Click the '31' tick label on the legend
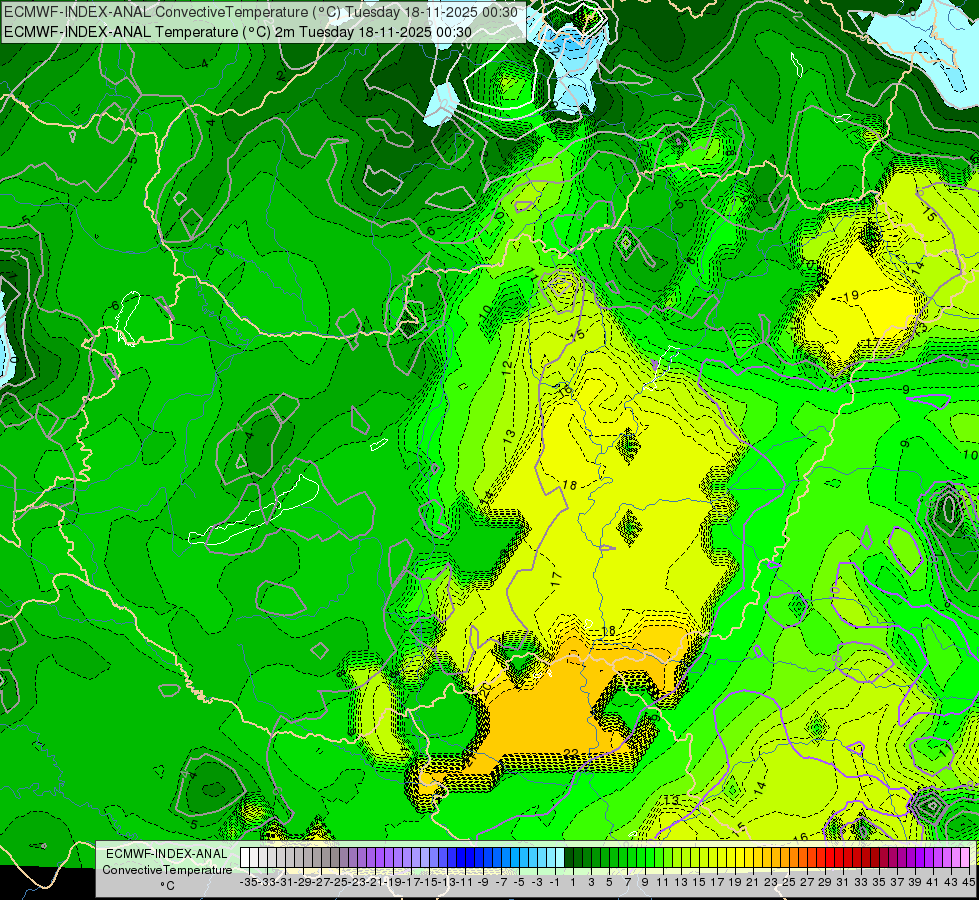Image resolution: width=979 pixels, height=900 pixels. click(843, 882)
